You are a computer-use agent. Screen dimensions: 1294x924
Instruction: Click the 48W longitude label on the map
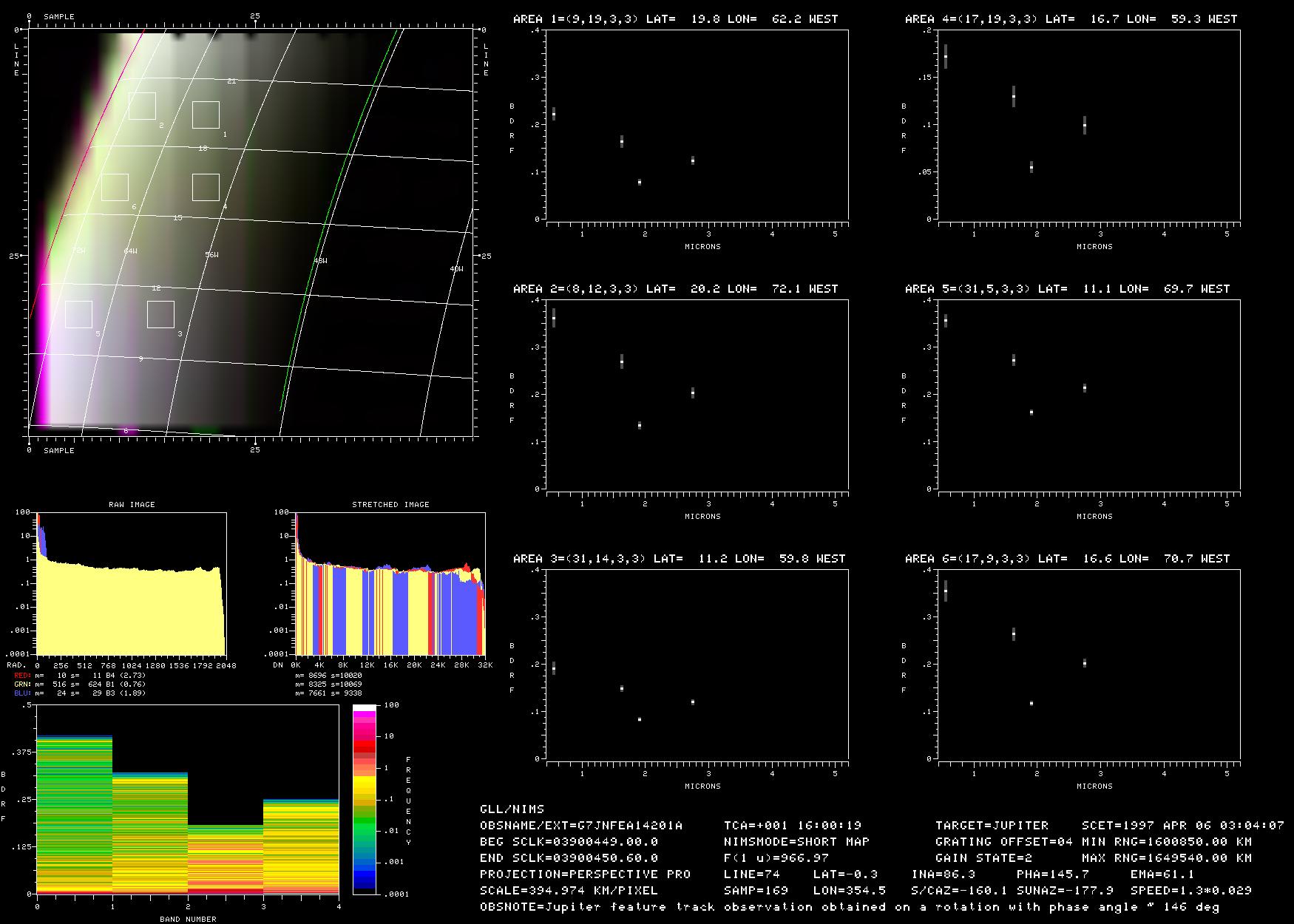320,261
